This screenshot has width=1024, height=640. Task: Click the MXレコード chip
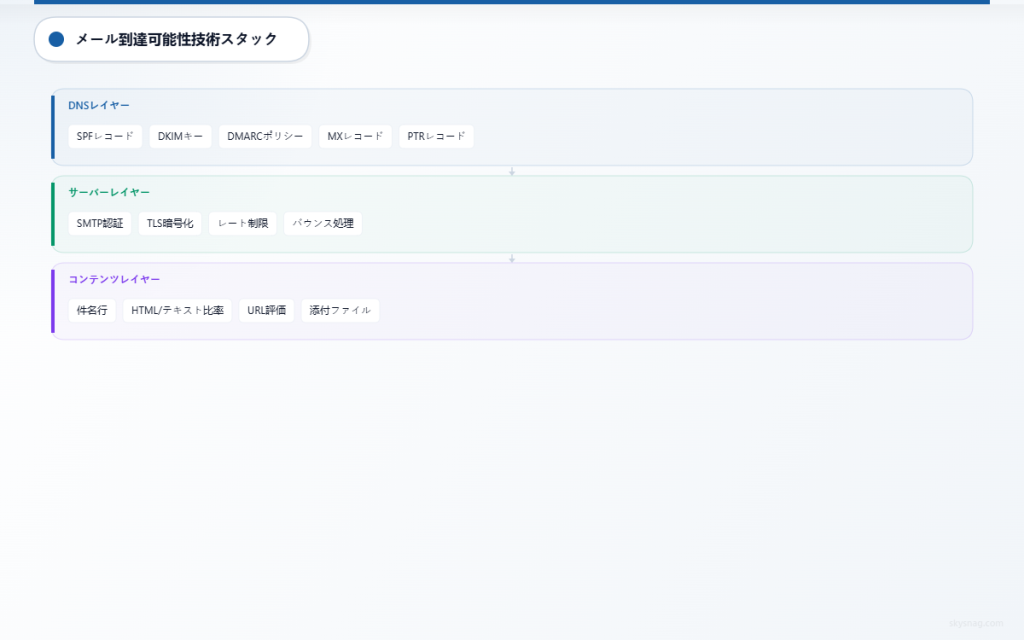[355, 136]
